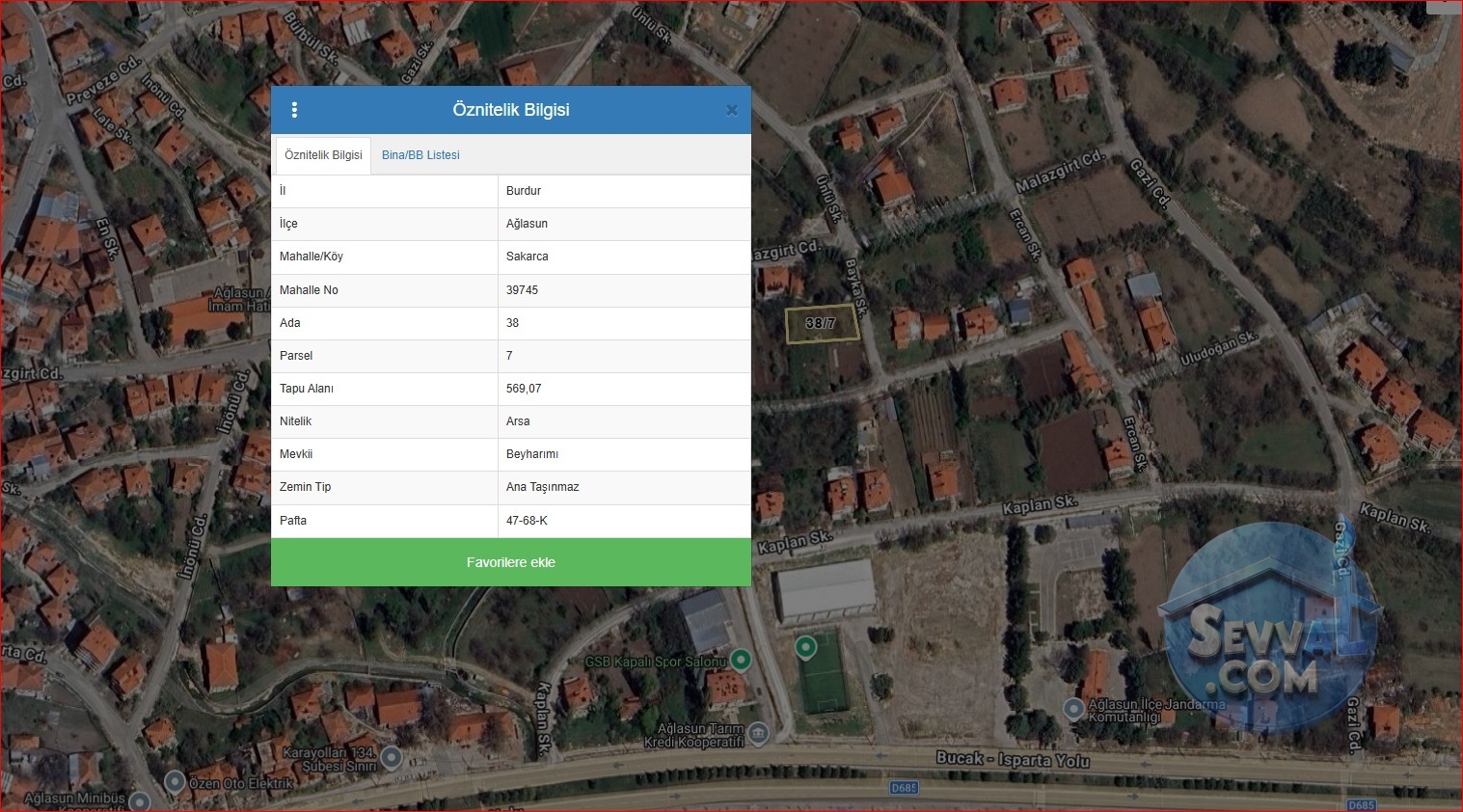Click the Mahalle/Köy field label
This screenshot has width=1463, height=812.
tap(312, 257)
